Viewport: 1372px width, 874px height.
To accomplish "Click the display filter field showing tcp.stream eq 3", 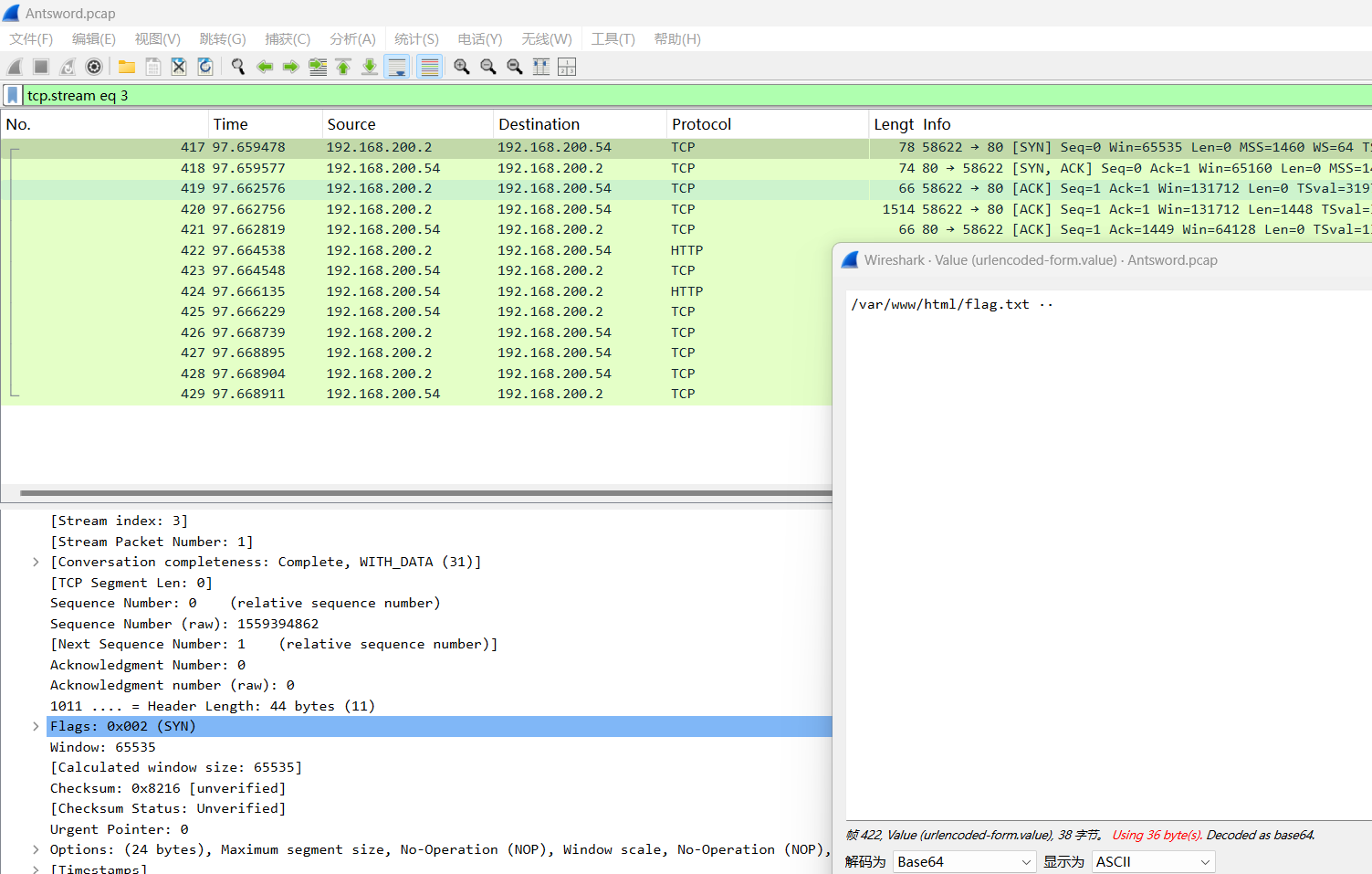I will (697, 95).
